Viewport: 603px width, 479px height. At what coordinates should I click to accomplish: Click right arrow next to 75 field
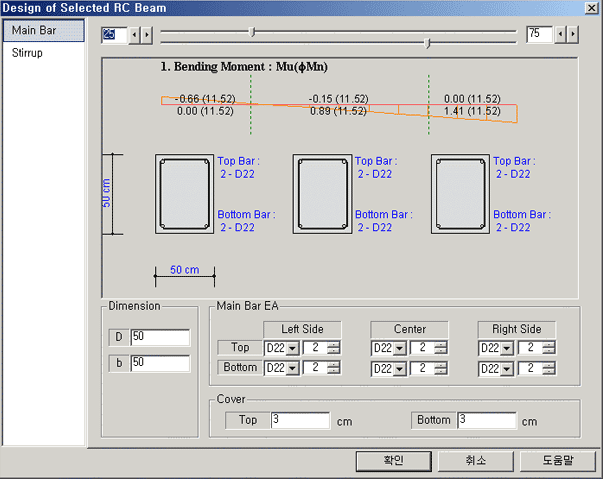(573, 34)
